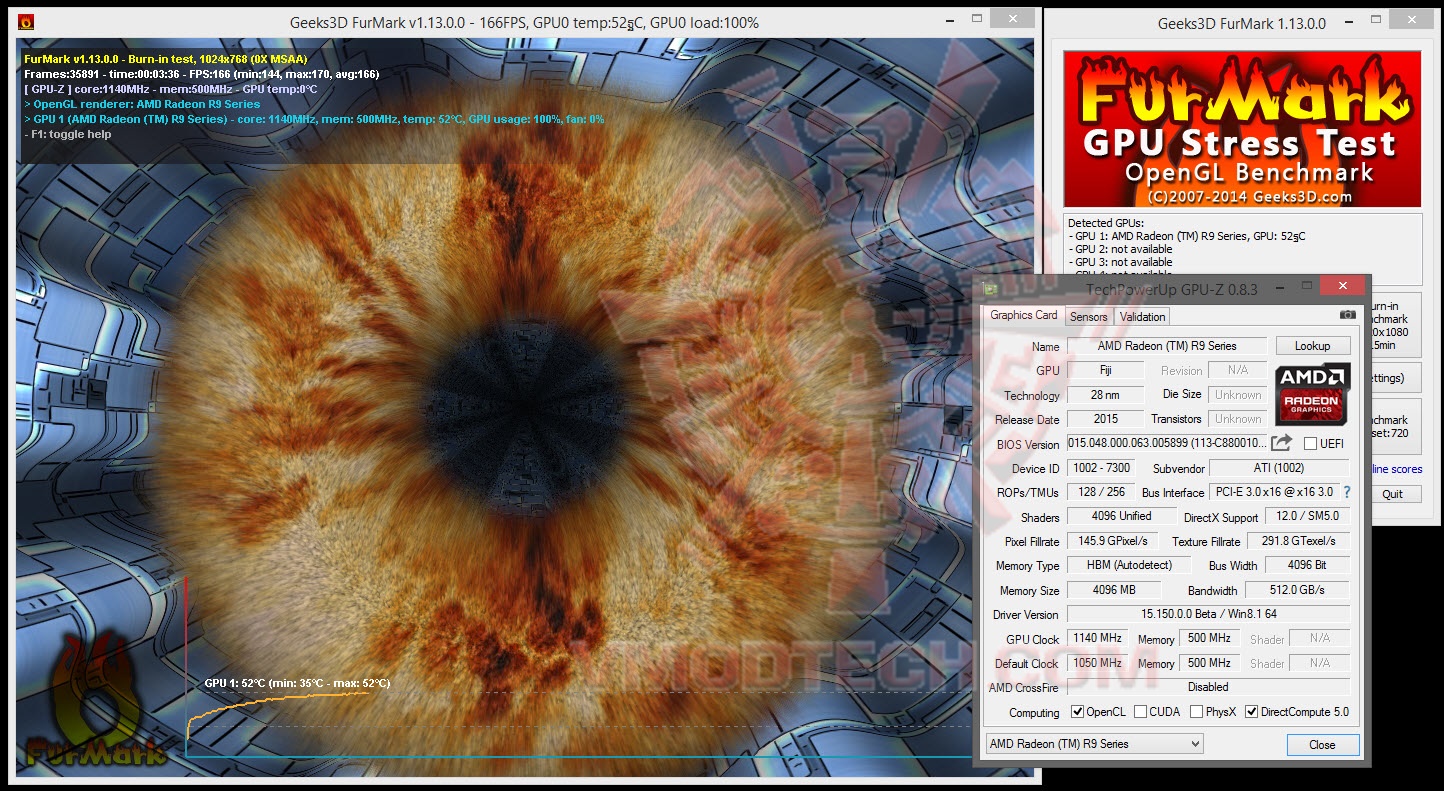
Task: Click the BIOS Version field
Action: (x=1167, y=443)
